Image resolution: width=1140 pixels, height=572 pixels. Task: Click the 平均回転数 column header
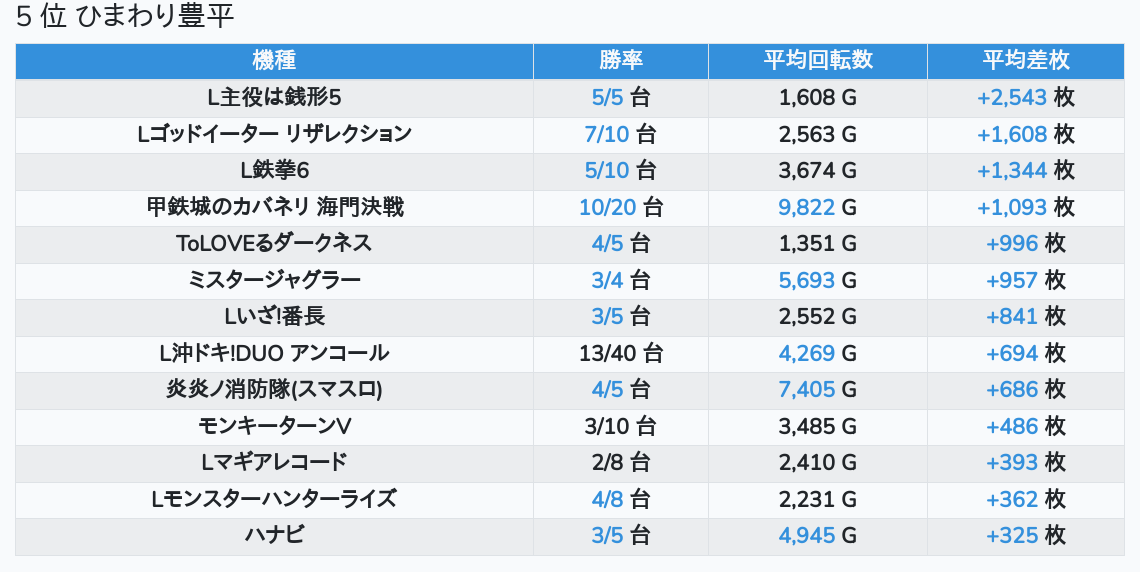point(818,61)
